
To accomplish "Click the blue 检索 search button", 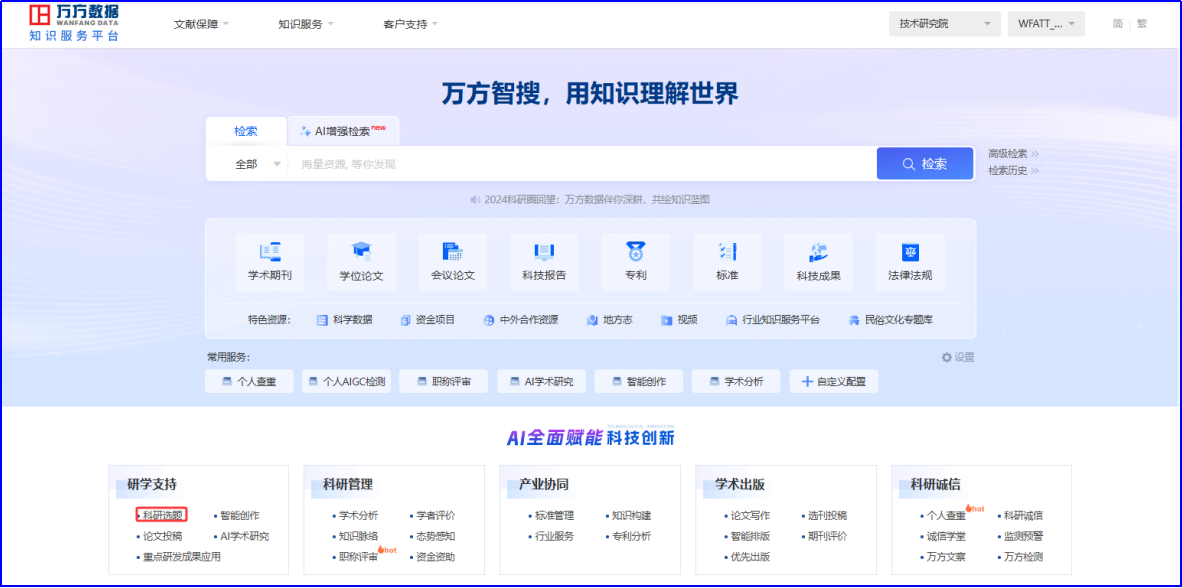I will 925,164.
